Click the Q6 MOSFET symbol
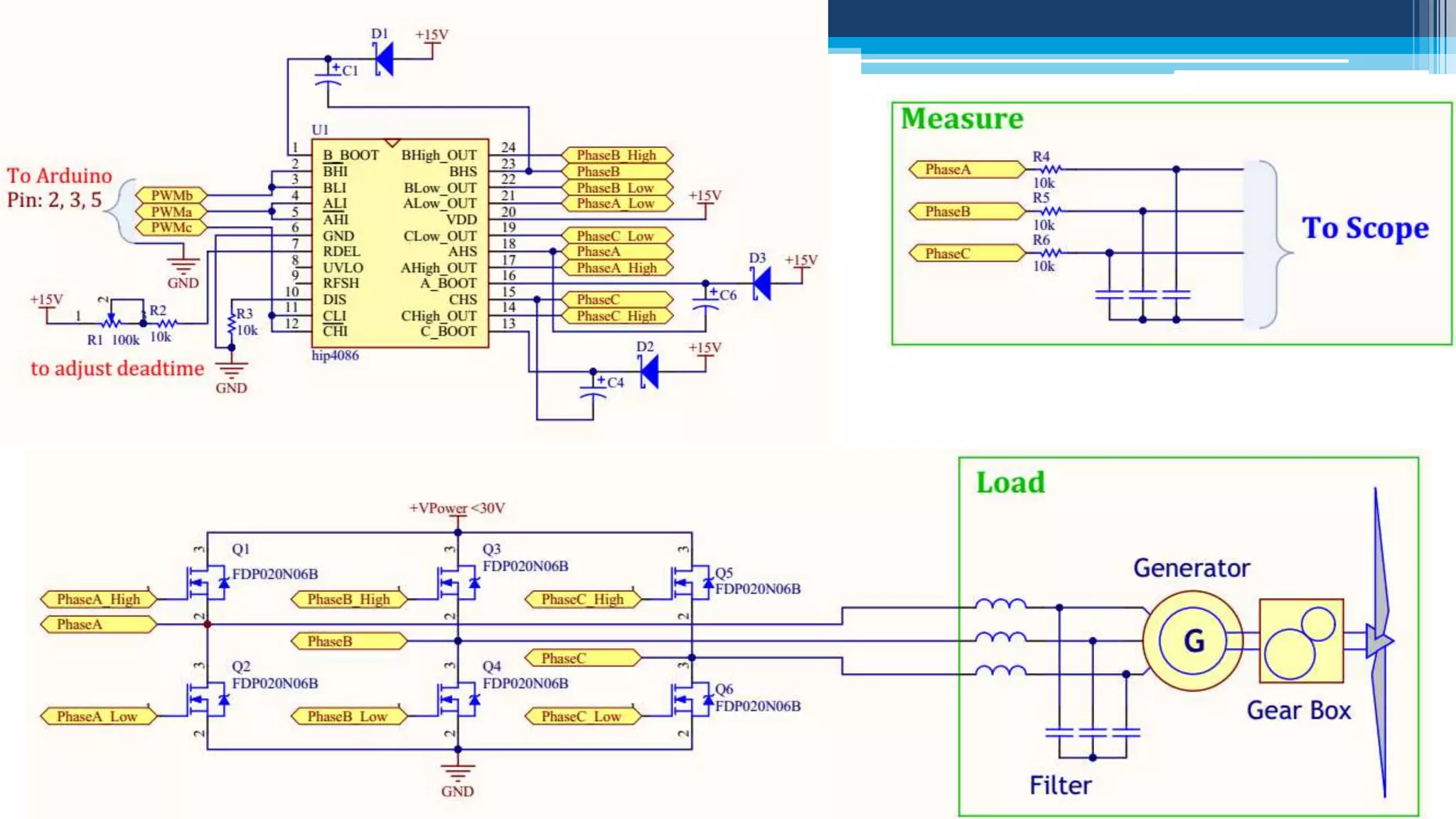Screen dimensions: 1456x819 pos(691,700)
